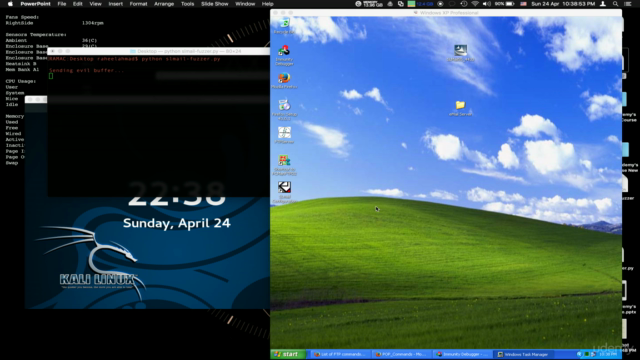Select the PCManFTPD shortcut icon
The height and width of the screenshot is (360, 640).
pyautogui.click(x=284, y=164)
